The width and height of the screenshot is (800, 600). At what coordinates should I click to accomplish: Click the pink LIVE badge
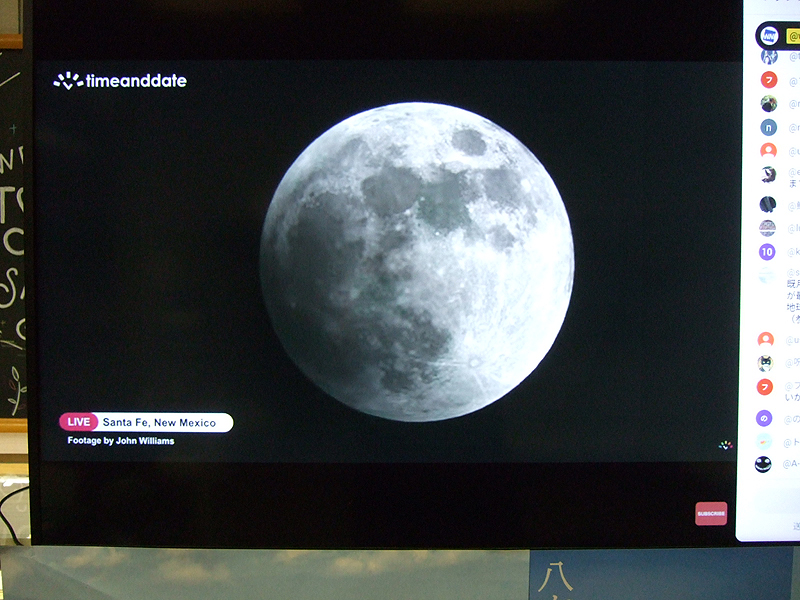tap(79, 422)
